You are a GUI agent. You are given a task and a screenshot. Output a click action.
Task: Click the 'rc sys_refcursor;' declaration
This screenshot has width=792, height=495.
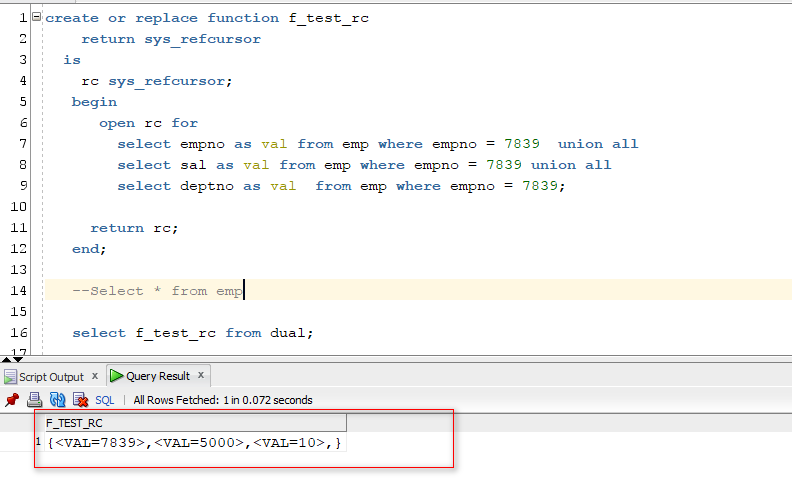point(157,81)
